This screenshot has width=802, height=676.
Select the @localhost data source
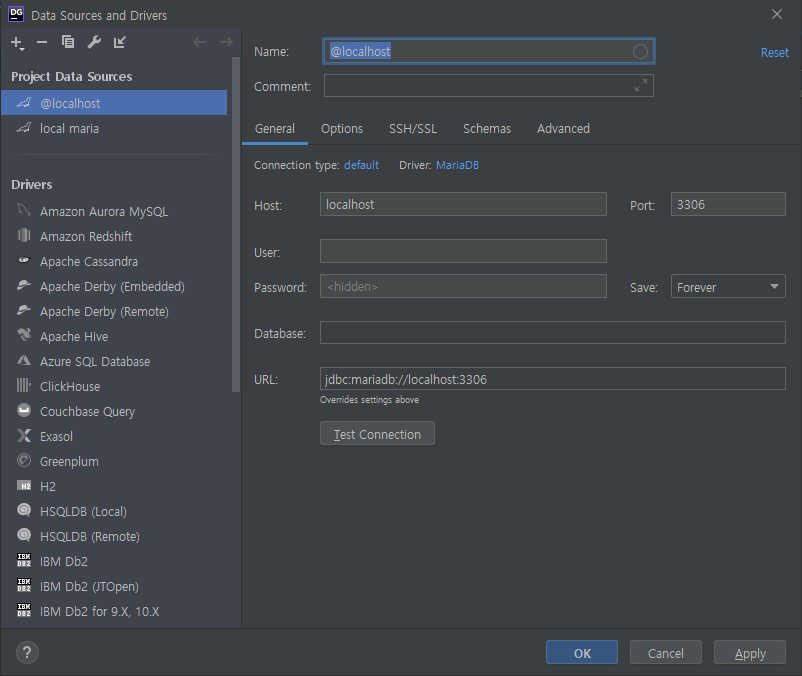click(114, 103)
